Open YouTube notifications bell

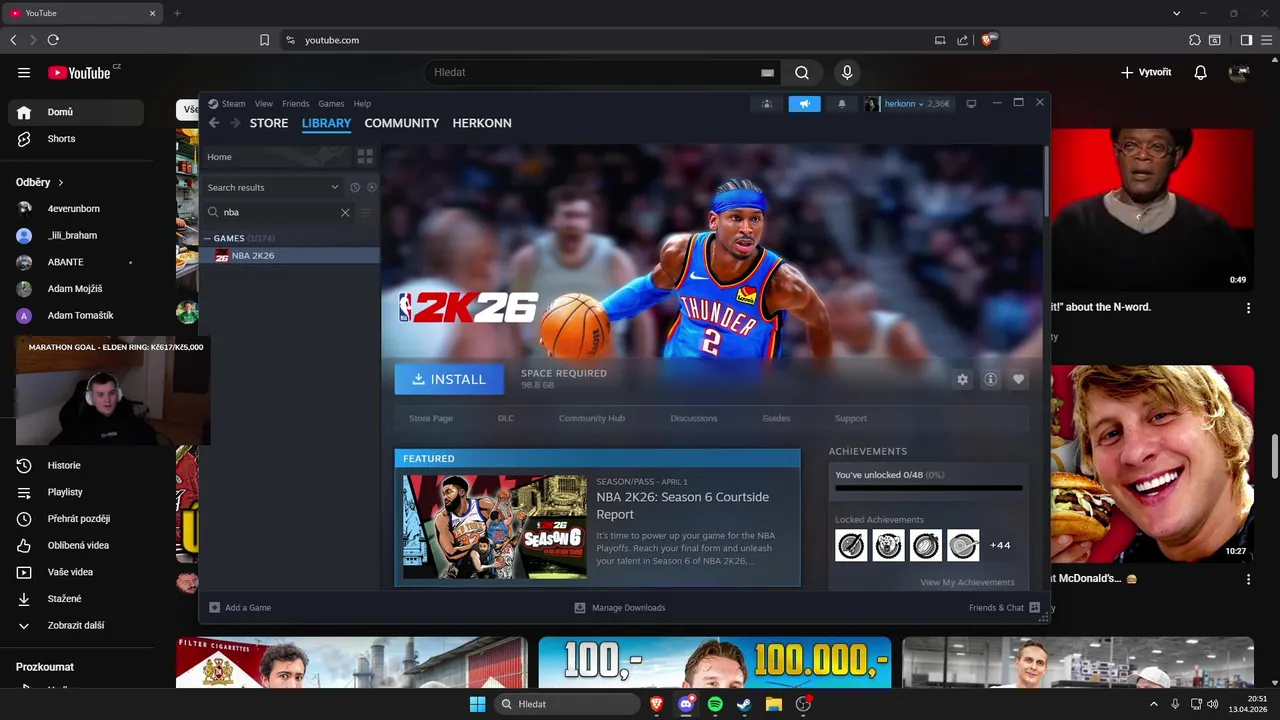[x=1201, y=72]
